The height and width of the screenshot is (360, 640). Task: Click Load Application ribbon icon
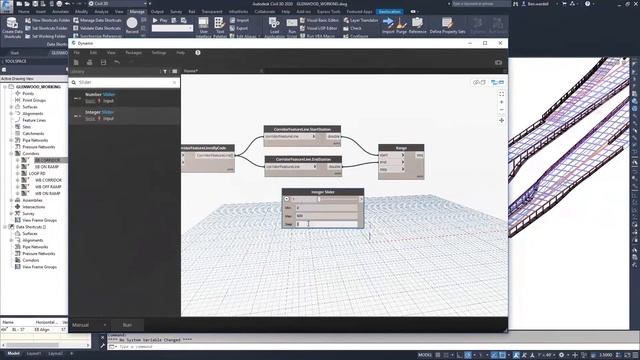tap(274, 23)
